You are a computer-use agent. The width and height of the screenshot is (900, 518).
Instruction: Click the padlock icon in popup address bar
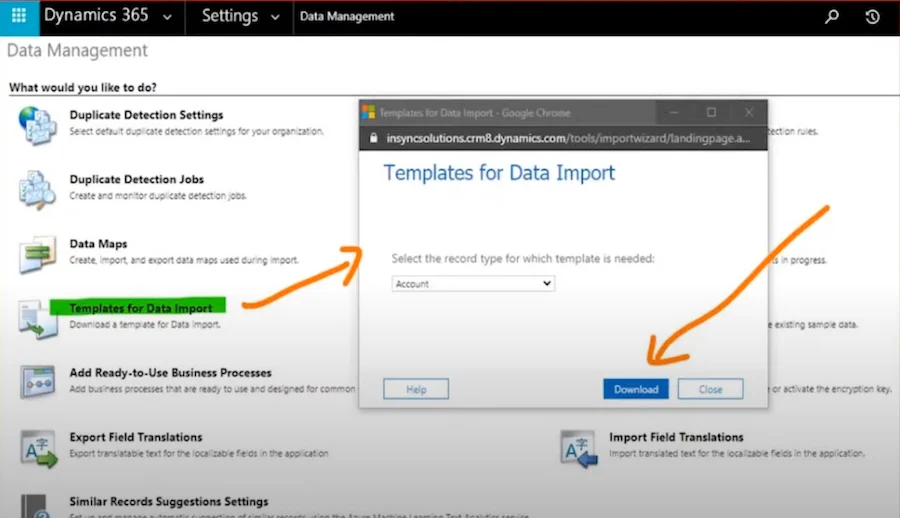click(x=374, y=138)
